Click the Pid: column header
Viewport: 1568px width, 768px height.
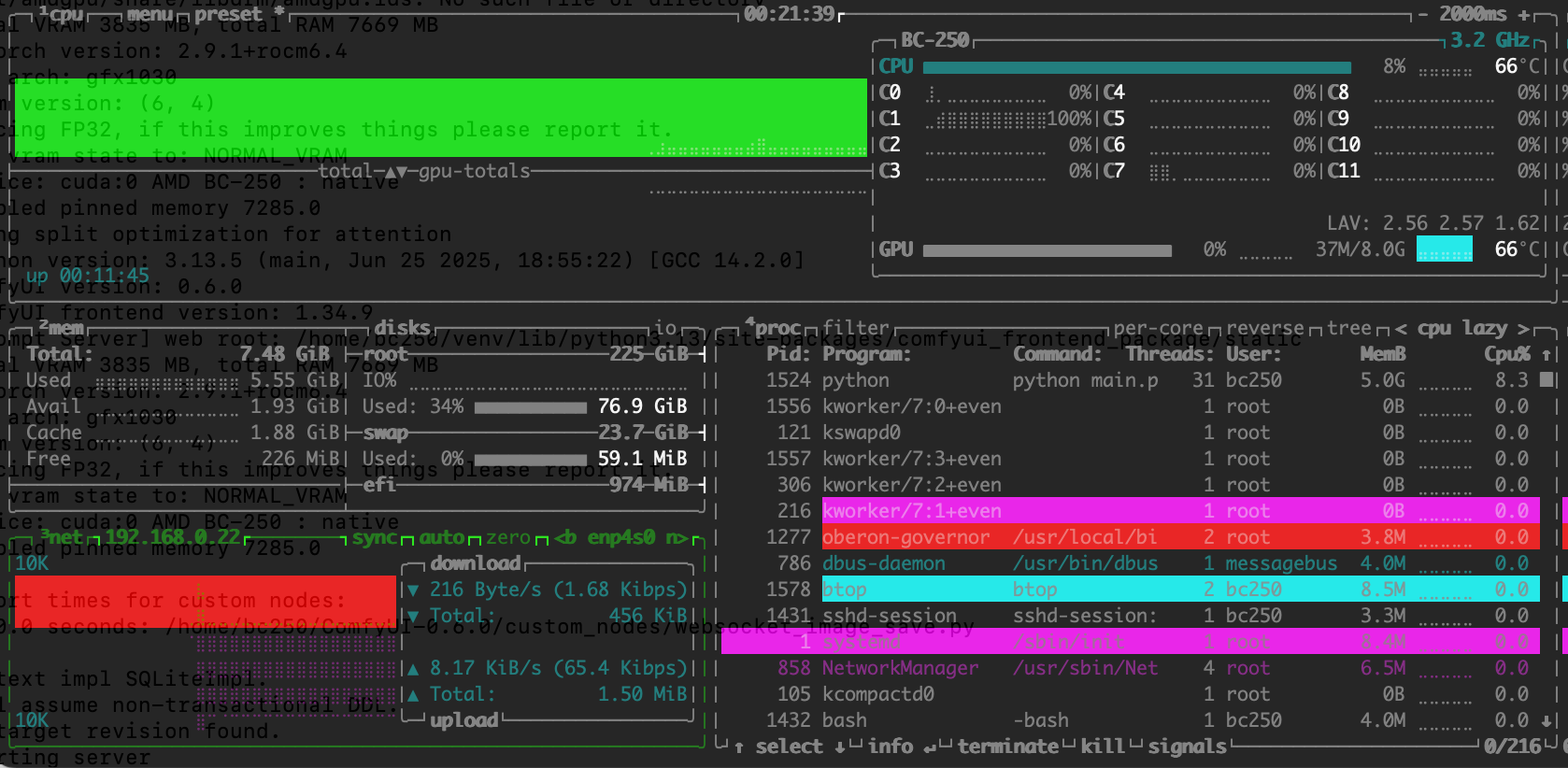(x=789, y=354)
